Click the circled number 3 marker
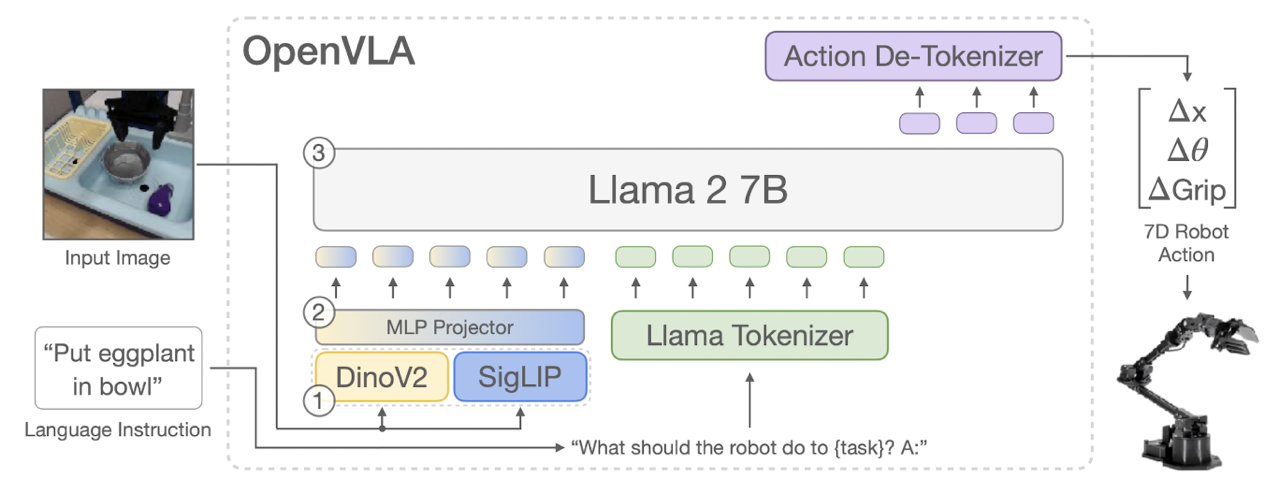Image resolution: width=1280 pixels, height=479 pixels. [x=317, y=154]
